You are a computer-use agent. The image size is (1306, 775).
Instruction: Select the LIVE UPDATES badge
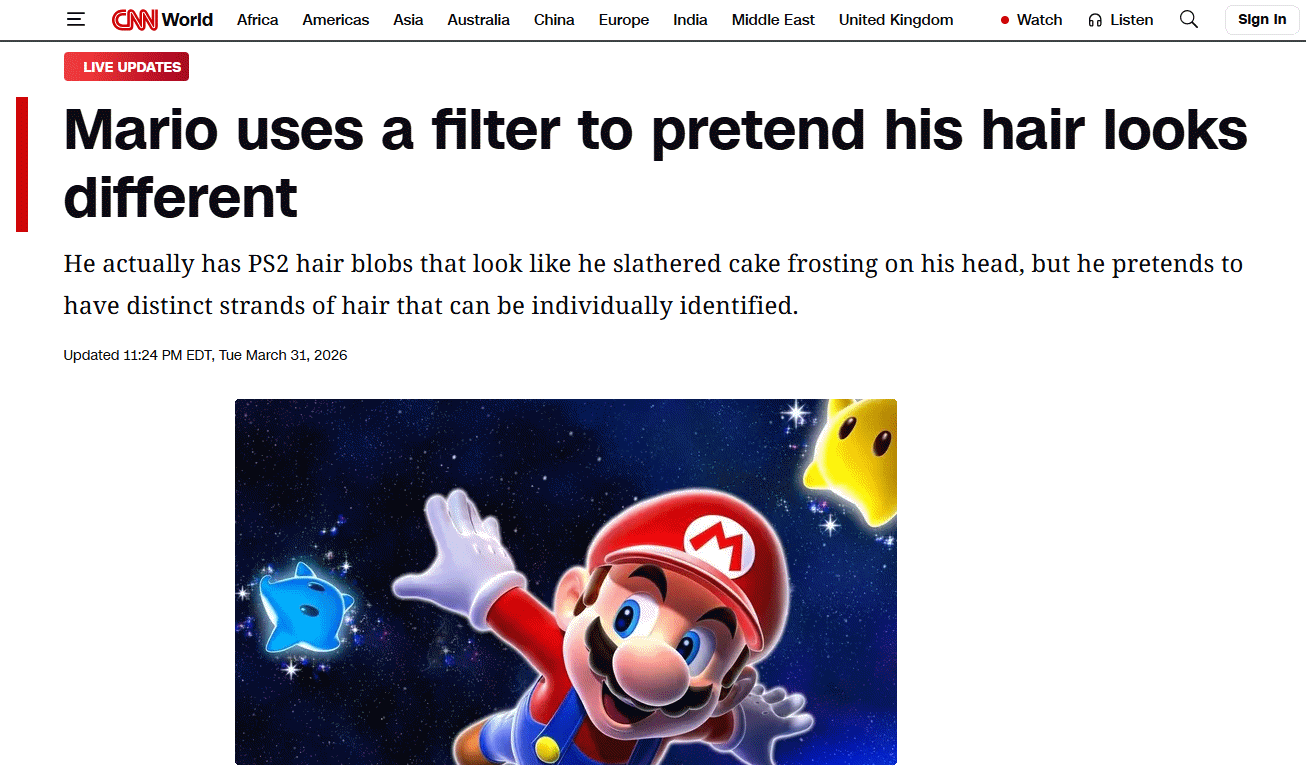[x=126, y=67]
